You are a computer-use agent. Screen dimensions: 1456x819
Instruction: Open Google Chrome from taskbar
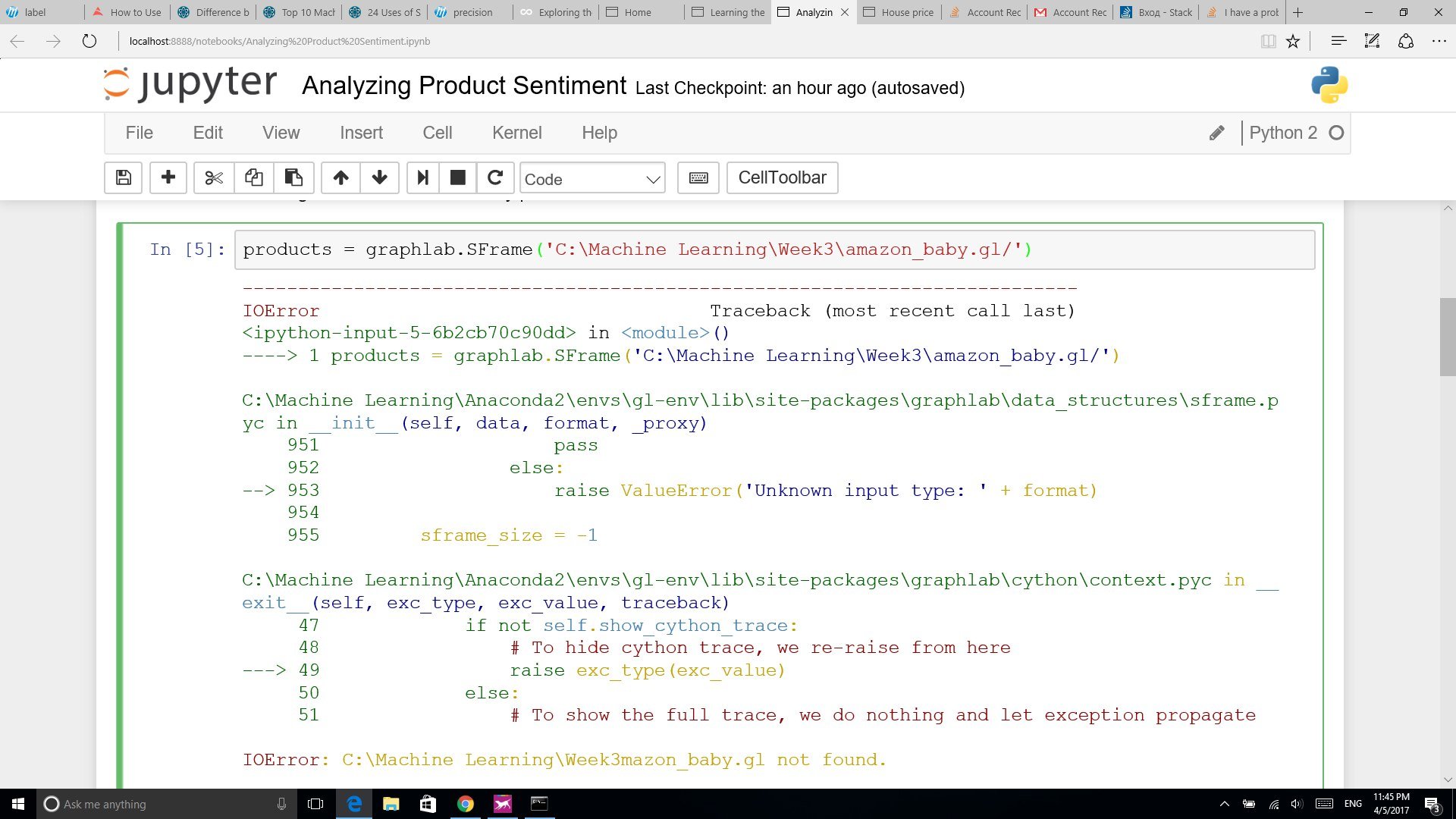tap(465, 804)
